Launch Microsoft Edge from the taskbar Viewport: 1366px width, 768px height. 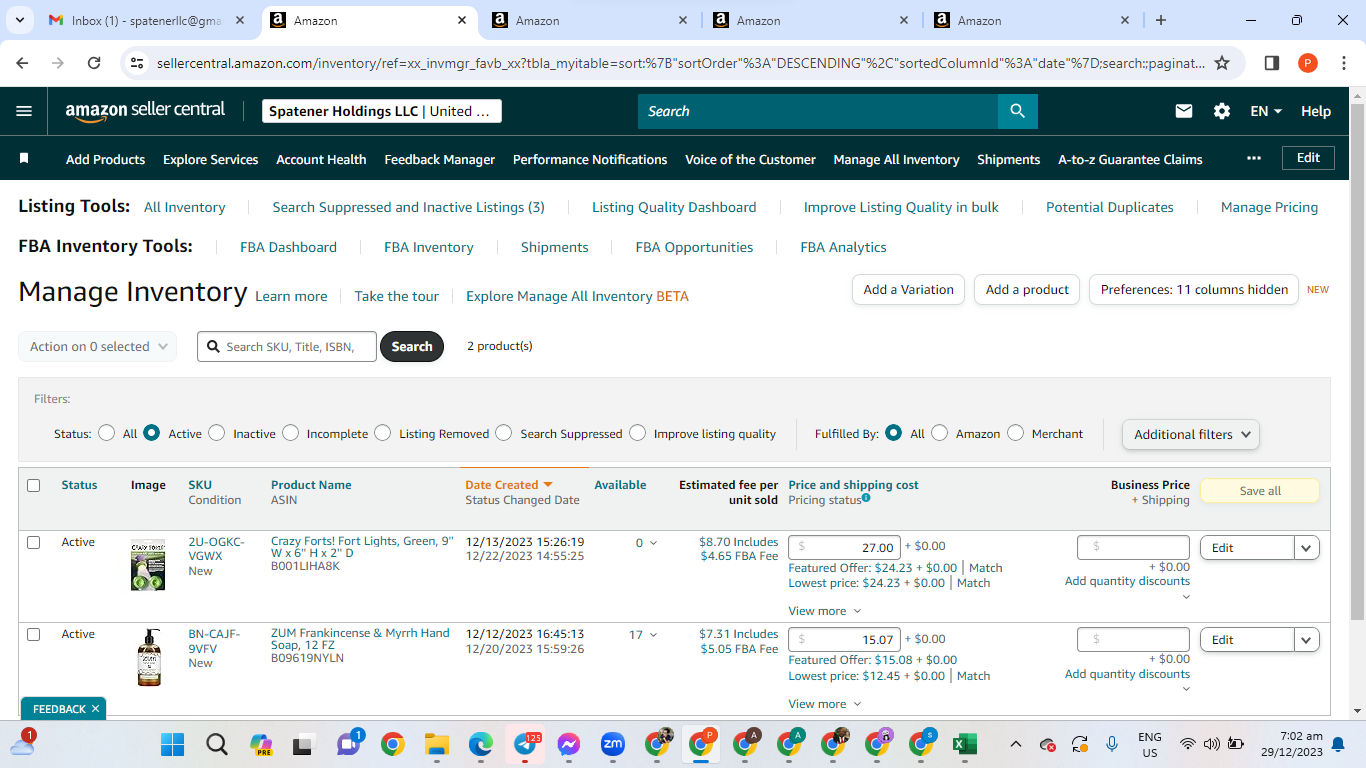[x=481, y=744]
